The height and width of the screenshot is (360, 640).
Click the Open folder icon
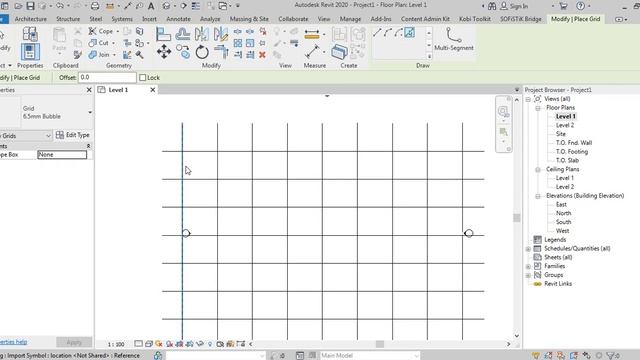pyautogui.click(x=18, y=6)
